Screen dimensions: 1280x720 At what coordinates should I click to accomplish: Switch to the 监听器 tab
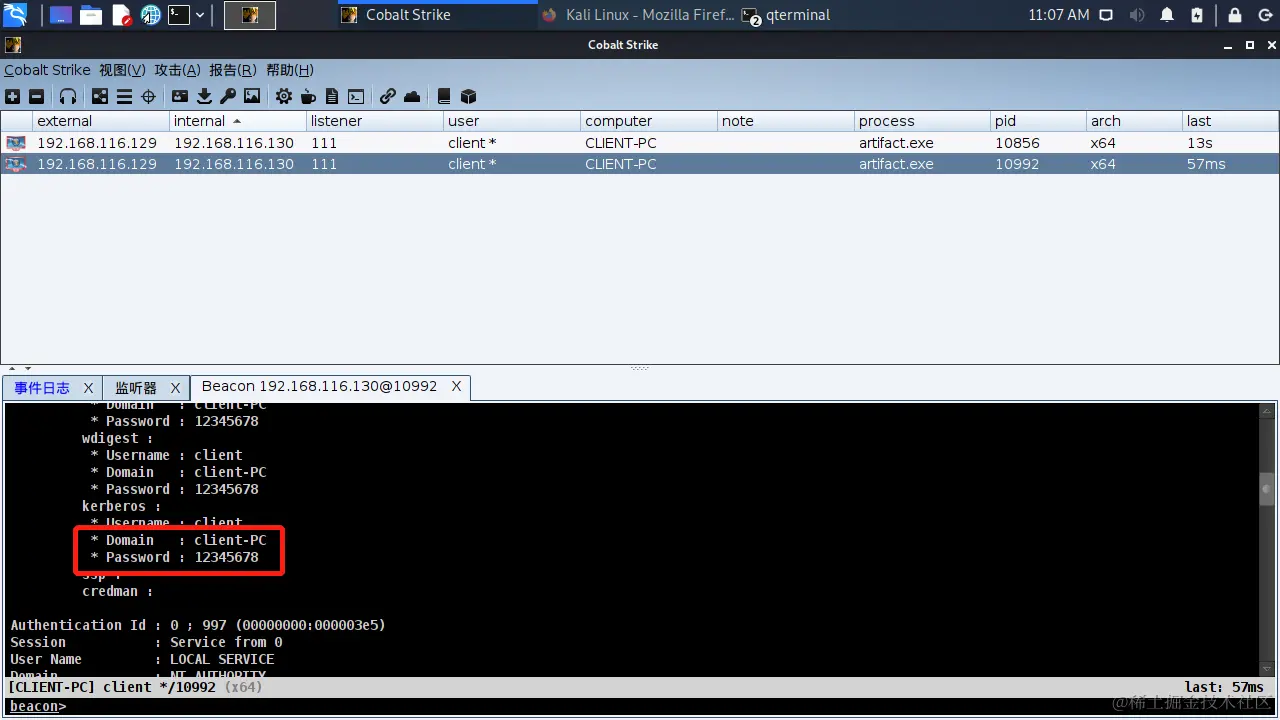[x=136, y=387]
